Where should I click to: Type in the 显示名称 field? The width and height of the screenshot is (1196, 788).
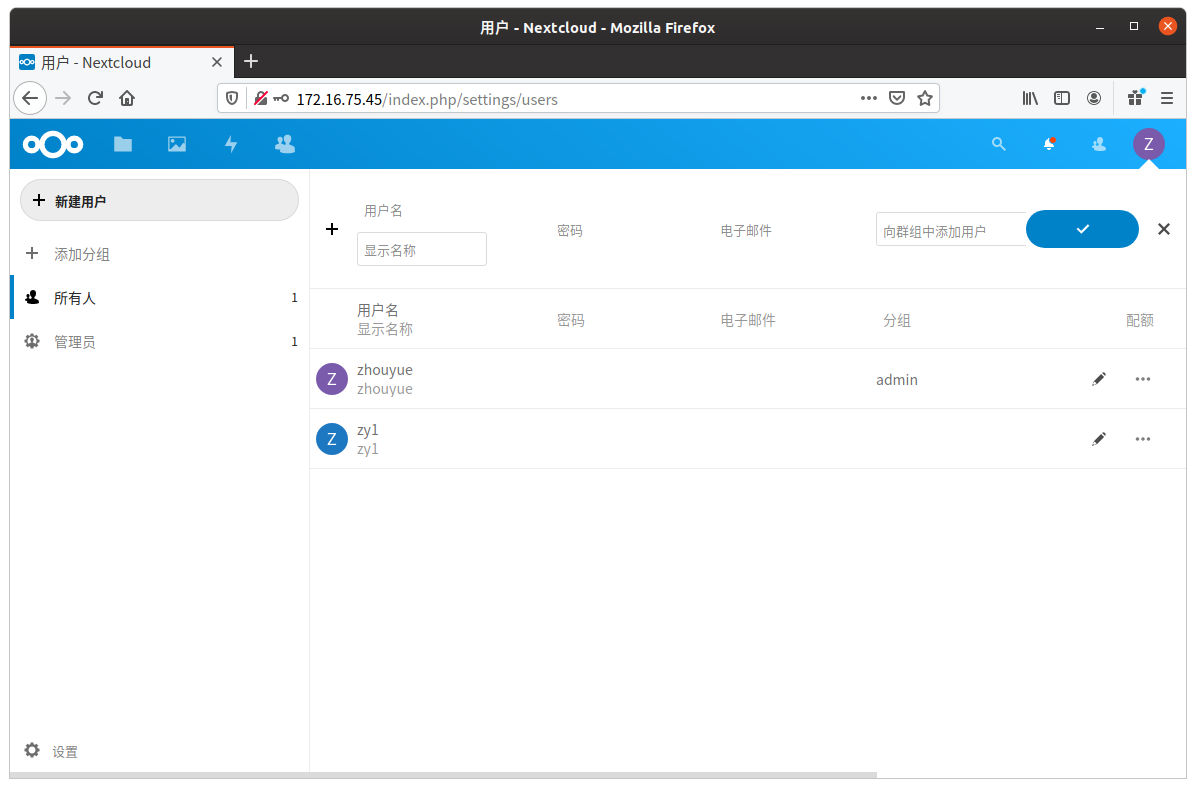pyautogui.click(x=421, y=248)
